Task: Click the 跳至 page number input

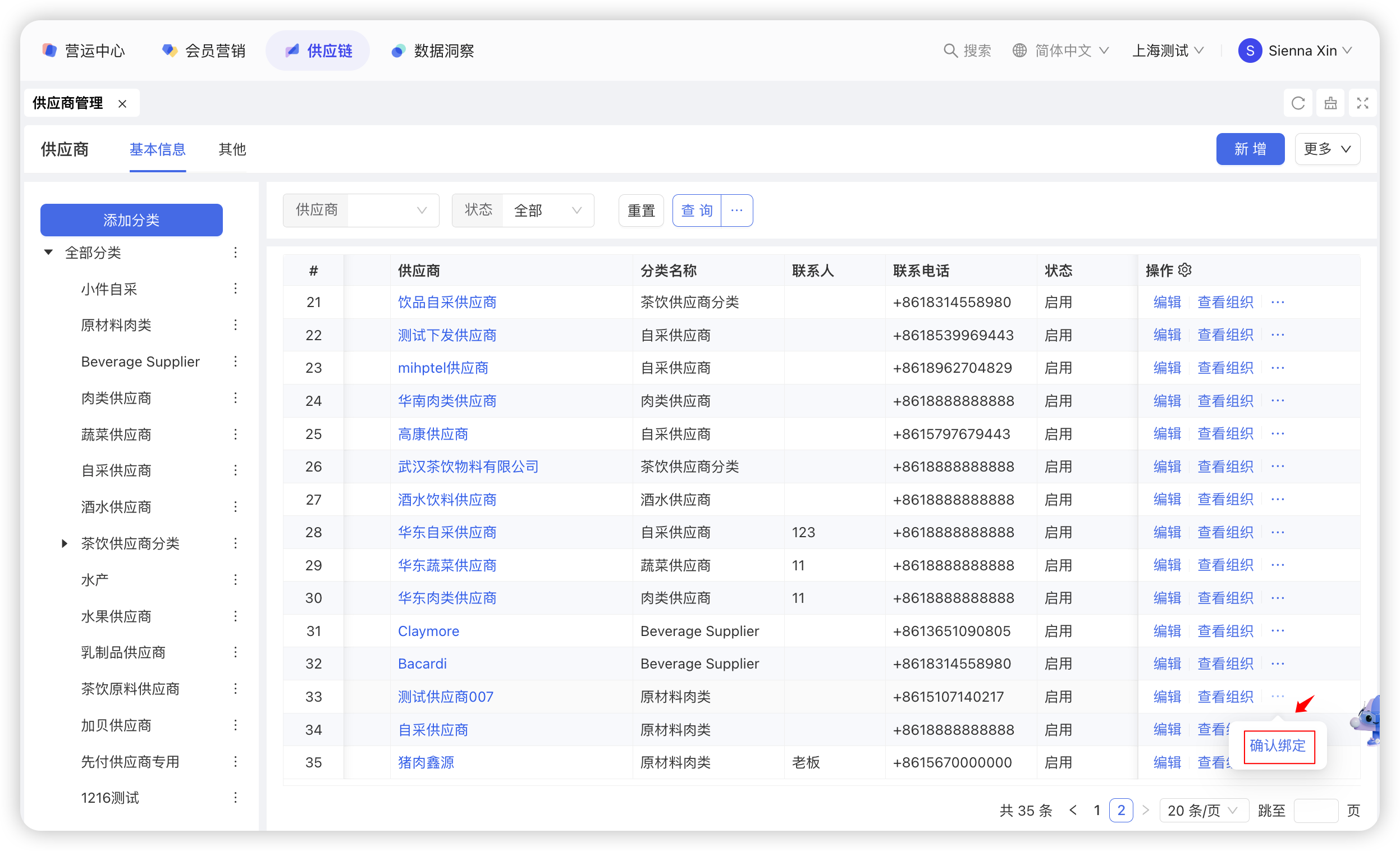Action: click(1315, 811)
